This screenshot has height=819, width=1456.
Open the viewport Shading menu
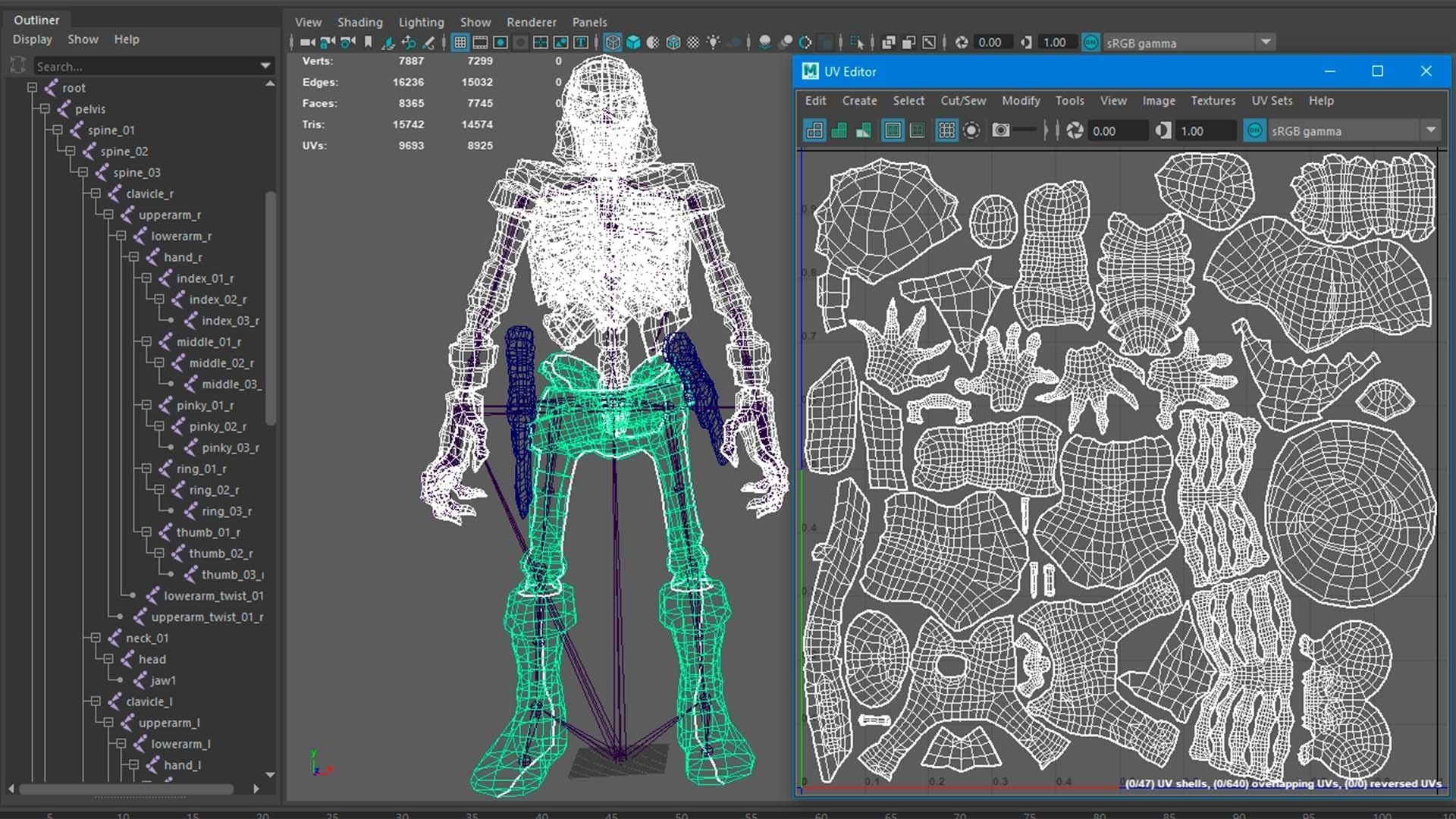(359, 22)
